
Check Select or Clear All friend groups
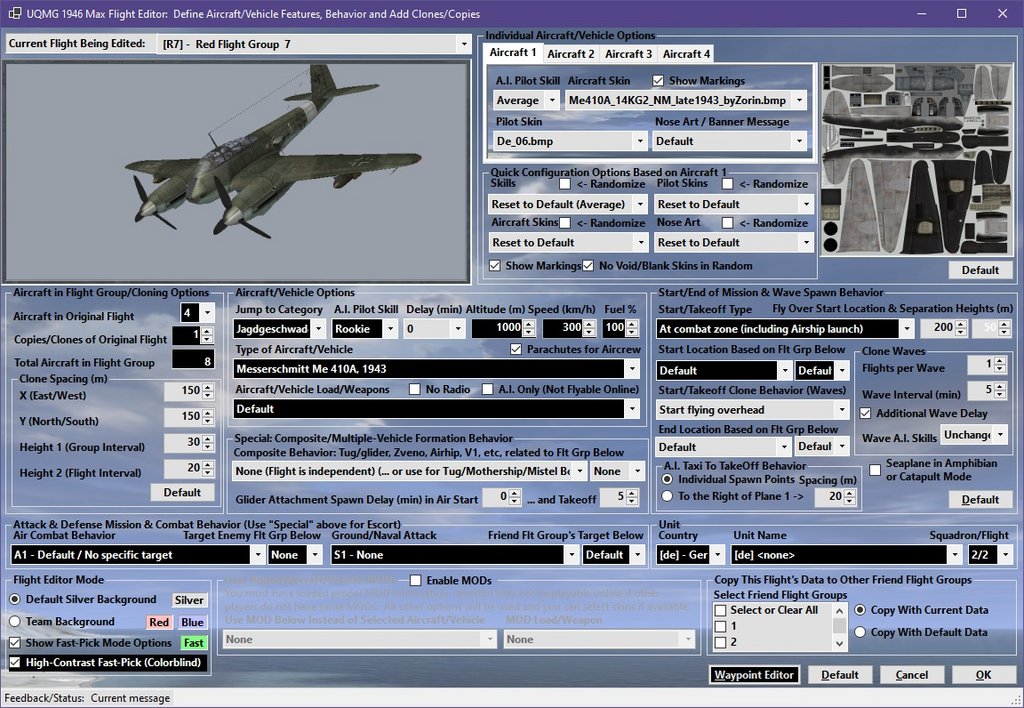[x=720, y=611]
